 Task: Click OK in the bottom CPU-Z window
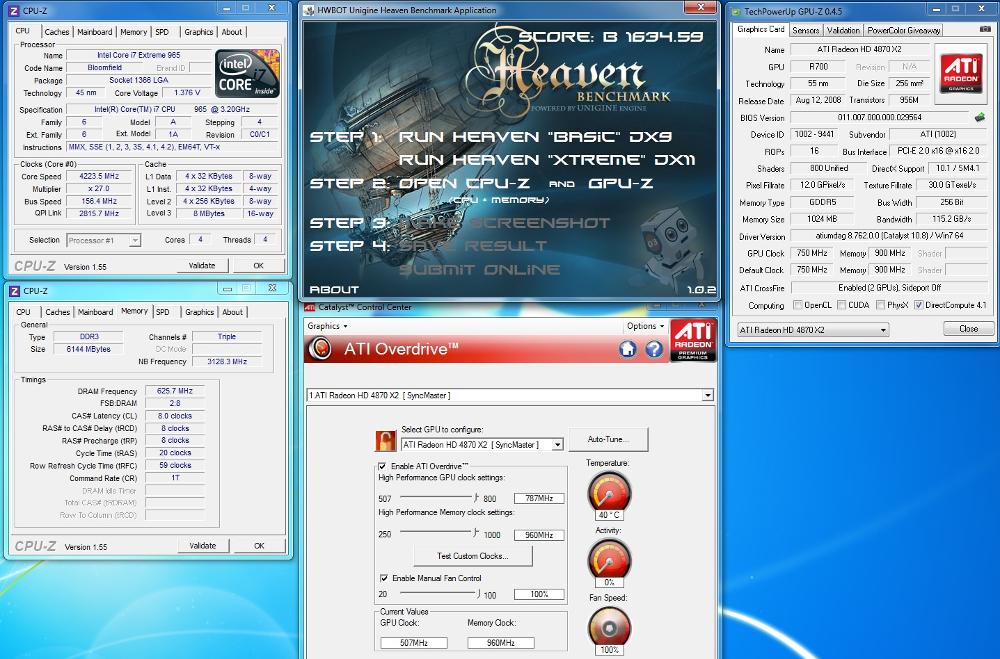pyautogui.click(x=259, y=546)
